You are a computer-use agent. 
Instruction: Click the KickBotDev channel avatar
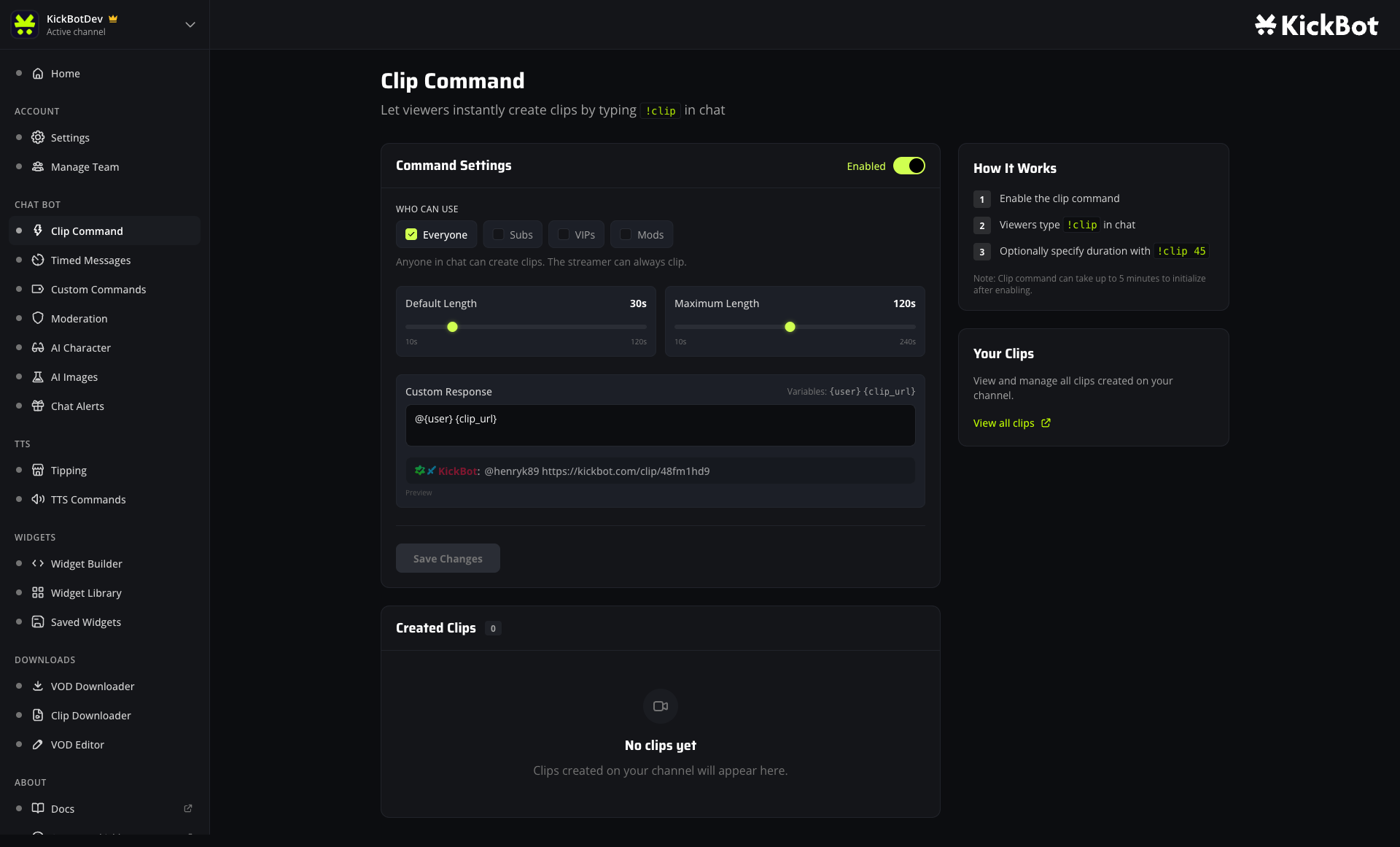click(25, 25)
